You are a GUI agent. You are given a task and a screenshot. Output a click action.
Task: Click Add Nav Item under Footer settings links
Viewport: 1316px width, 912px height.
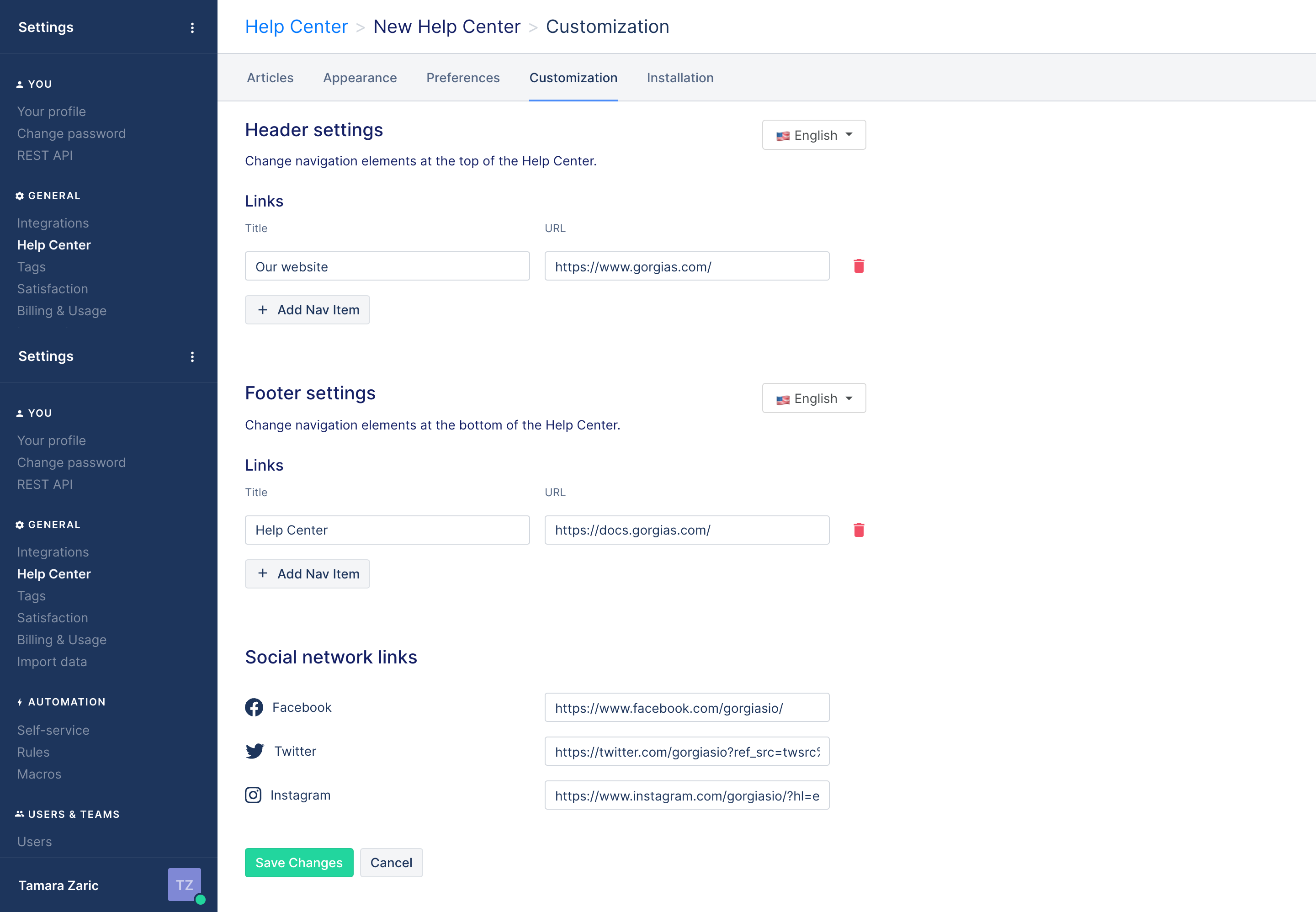click(x=308, y=574)
